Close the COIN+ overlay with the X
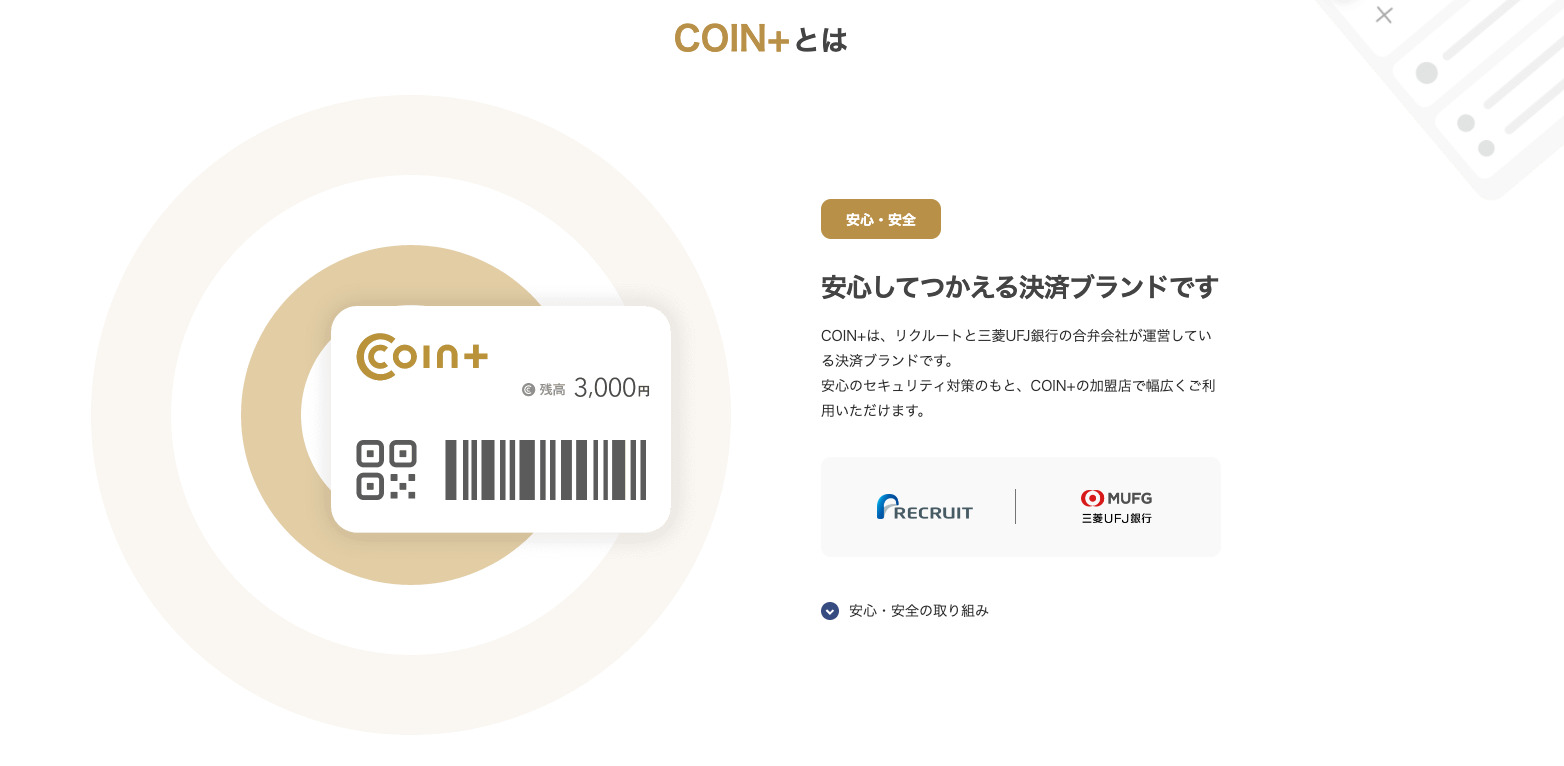The image size is (1564, 766). click(x=1384, y=15)
